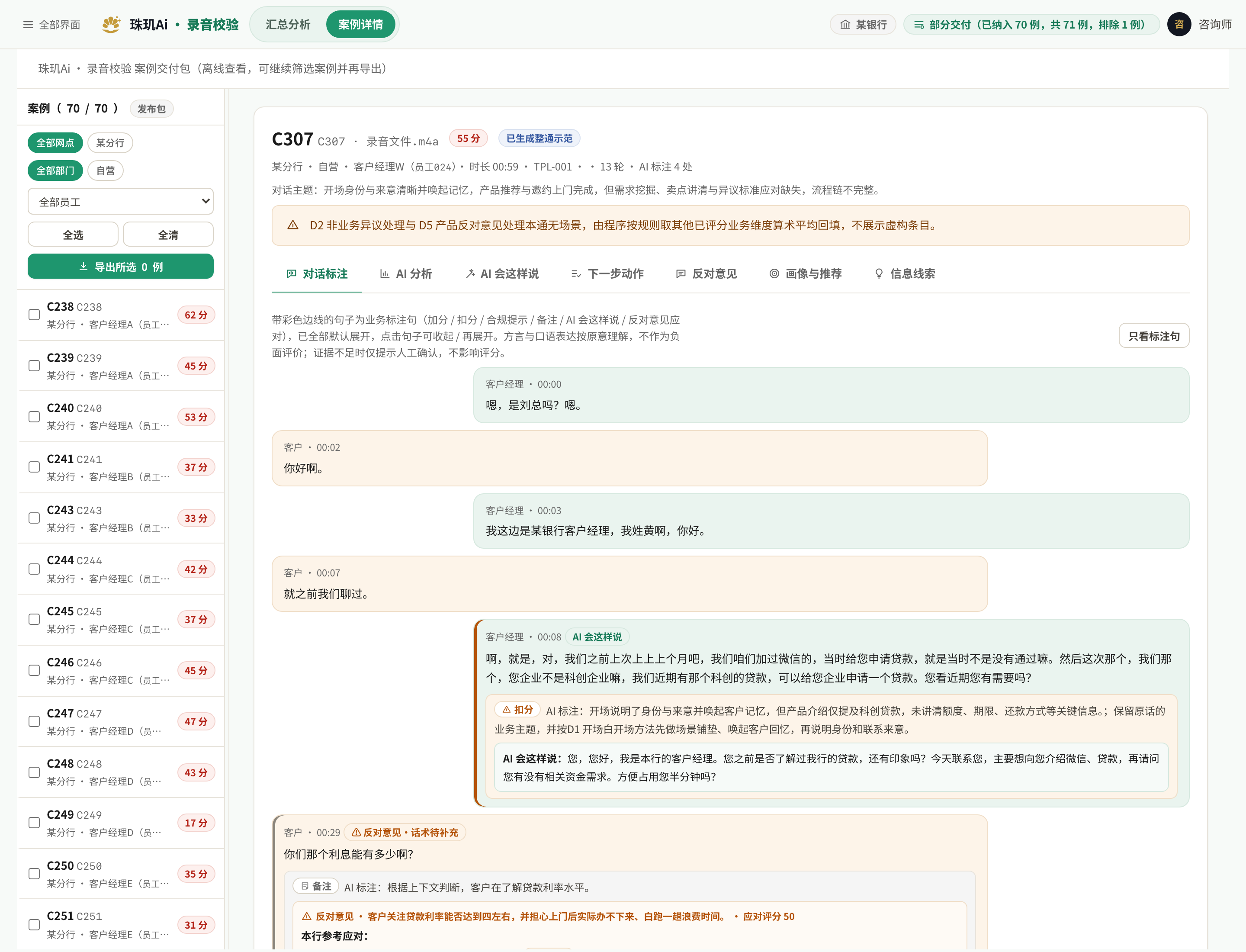The width and height of the screenshot is (1246, 952).
Task: Tick the checkbox for case C244
Action: (34, 569)
